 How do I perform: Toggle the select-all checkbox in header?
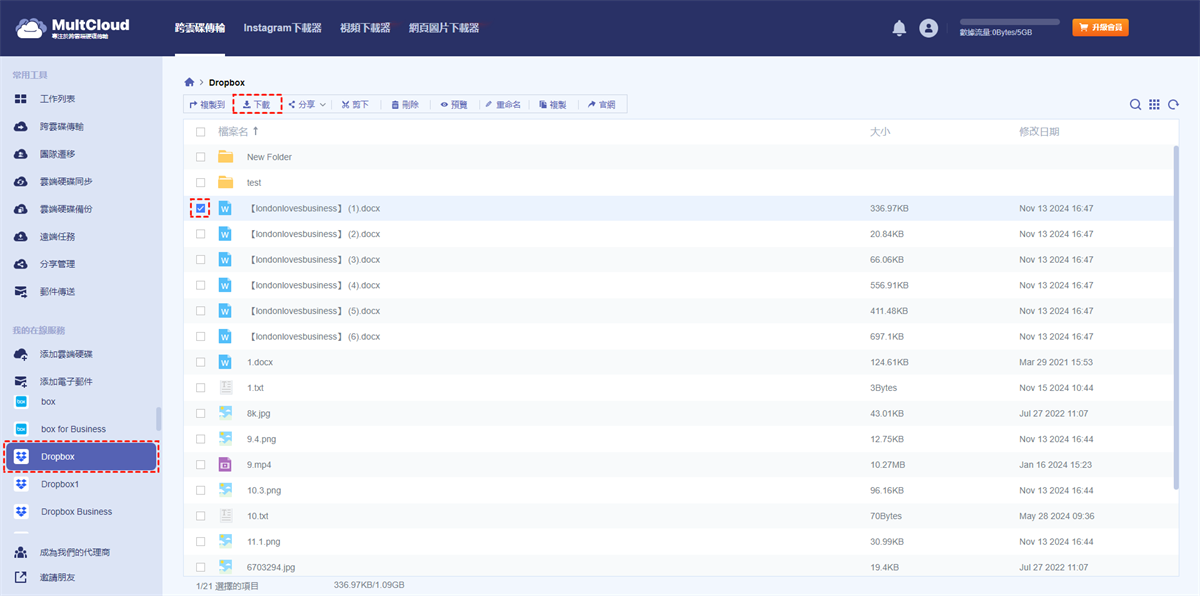[x=201, y=132]
